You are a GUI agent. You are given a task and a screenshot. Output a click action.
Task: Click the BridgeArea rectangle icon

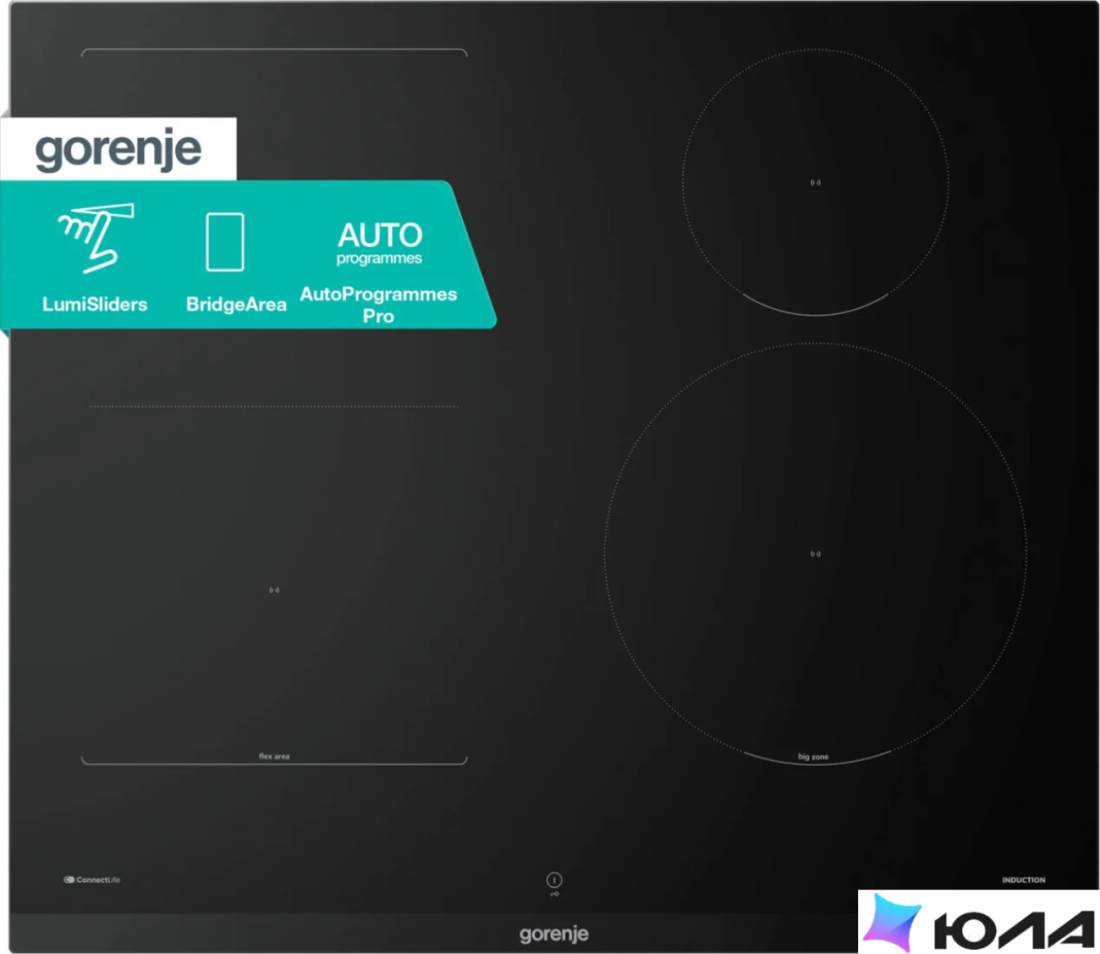[x=225, y=242]
